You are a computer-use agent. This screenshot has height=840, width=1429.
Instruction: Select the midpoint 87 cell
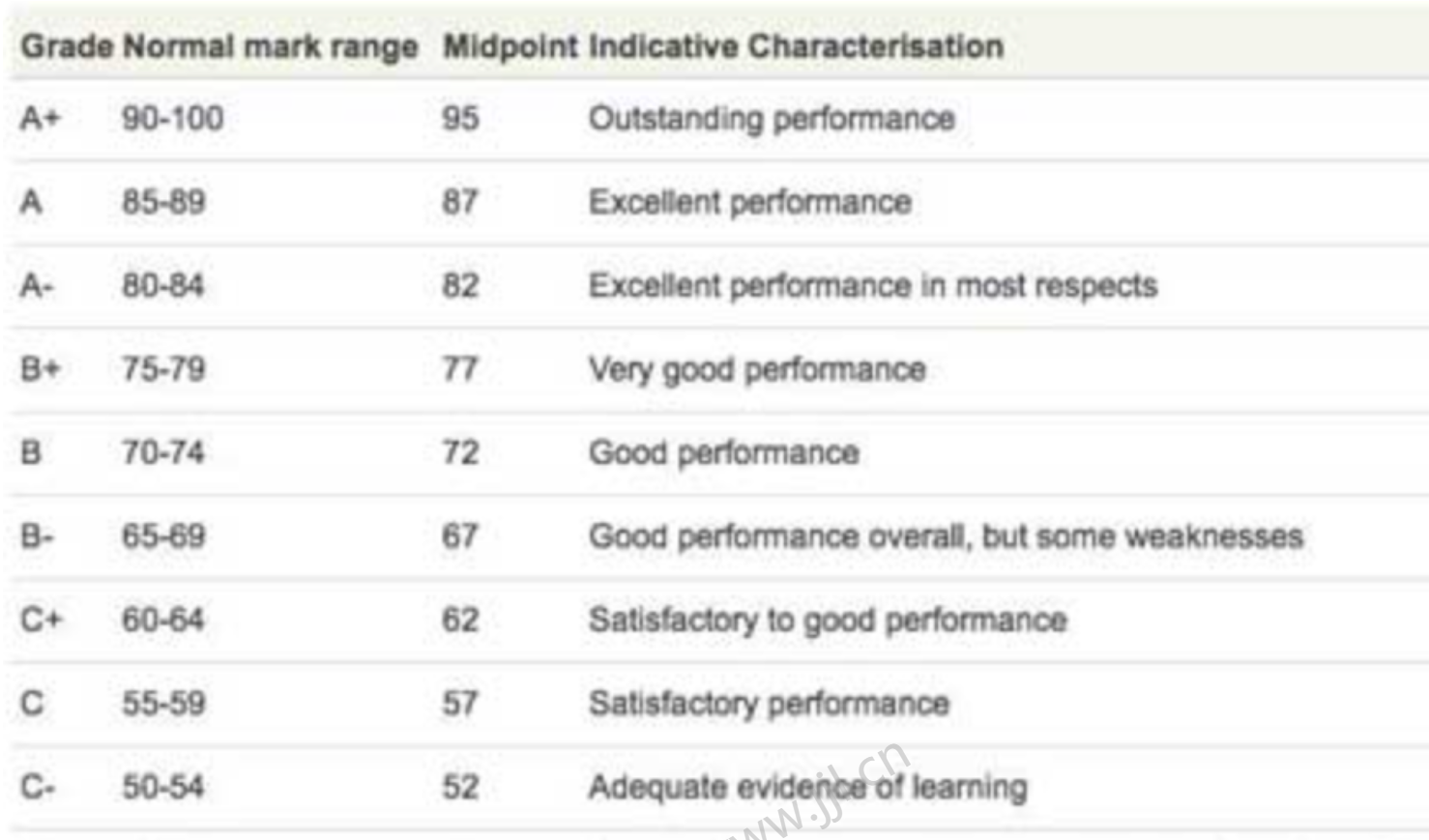(x=460, y=202)
